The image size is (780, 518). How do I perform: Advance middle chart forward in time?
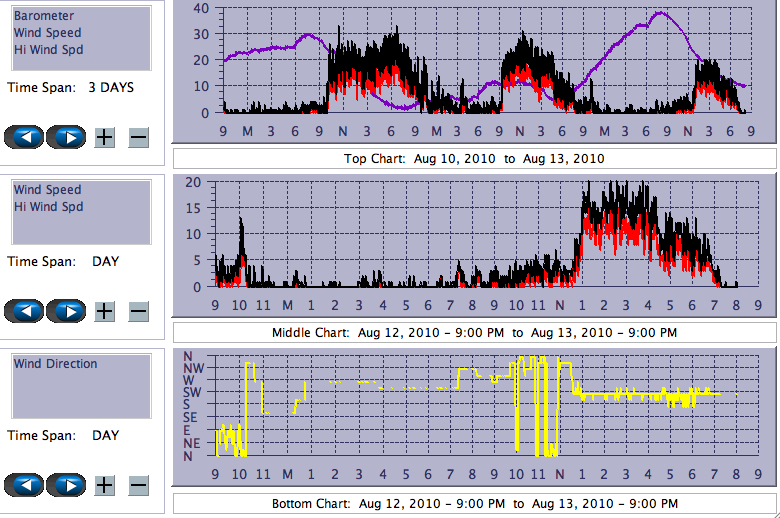(65, 311)
